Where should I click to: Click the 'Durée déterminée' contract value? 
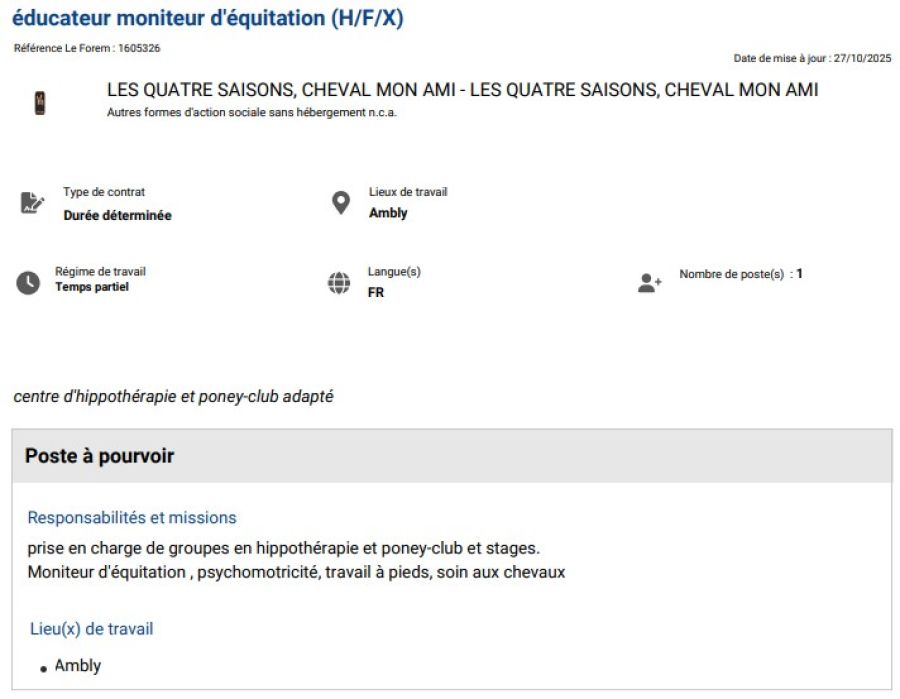(117, 215)
